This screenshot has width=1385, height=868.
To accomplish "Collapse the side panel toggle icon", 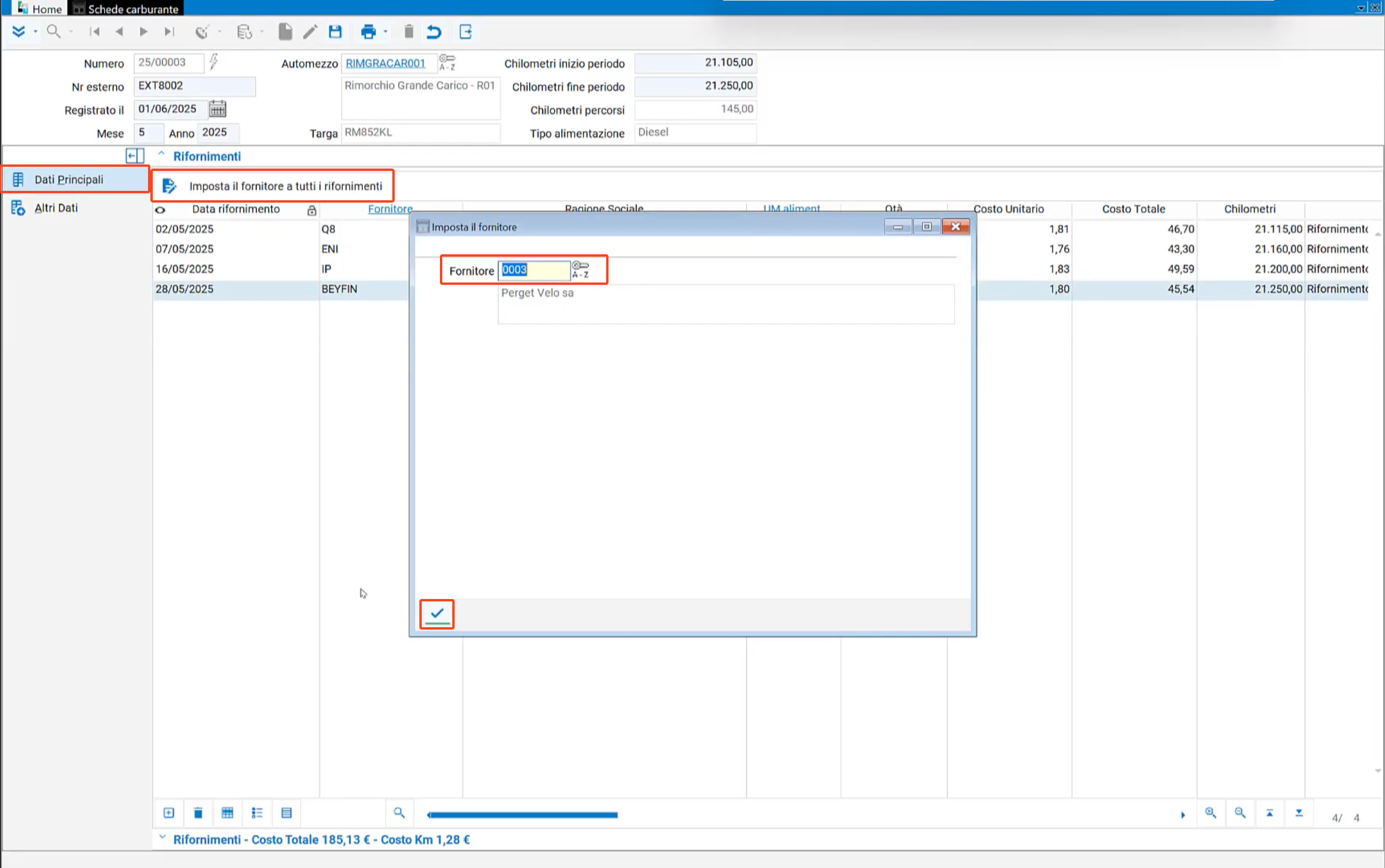I will 135,156.
